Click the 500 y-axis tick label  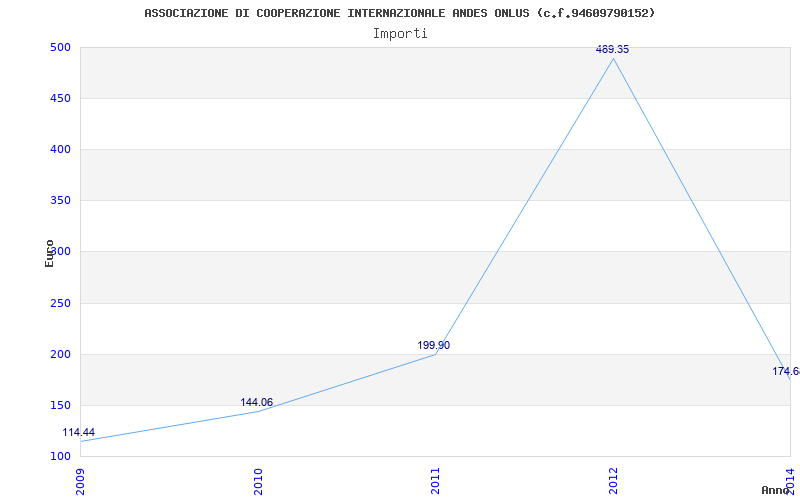click(60, 47)
